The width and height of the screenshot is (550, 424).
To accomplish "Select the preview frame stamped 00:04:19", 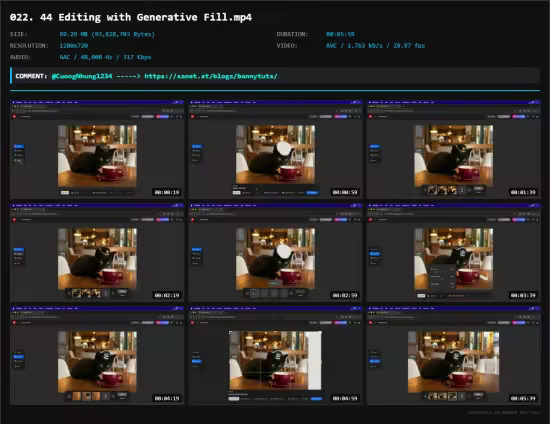I will [97, 356].
